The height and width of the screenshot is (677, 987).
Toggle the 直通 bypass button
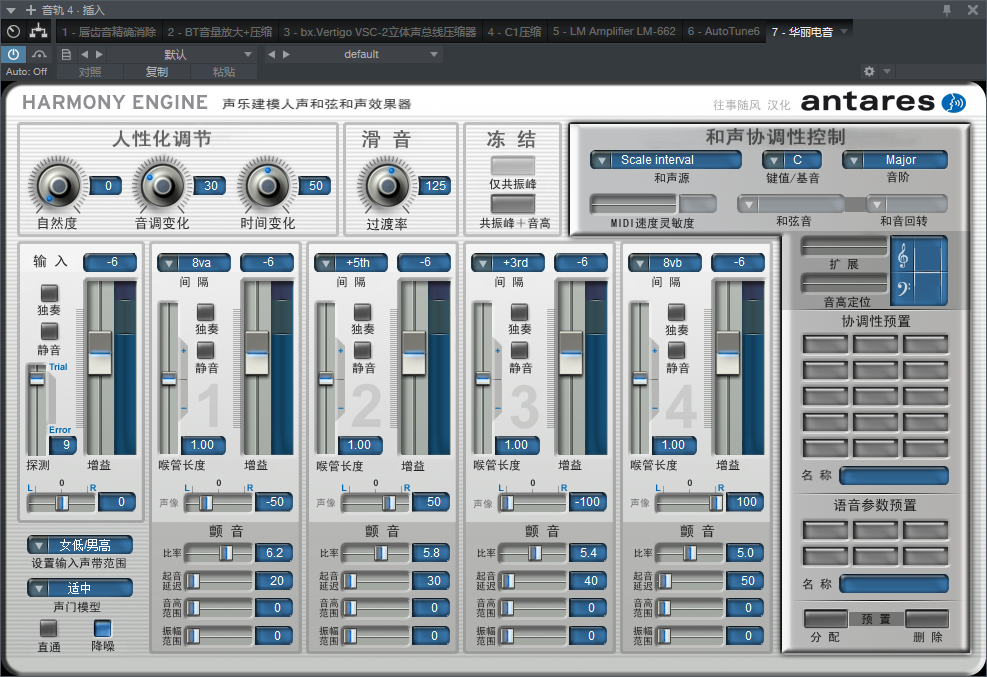tap(48, 628)
